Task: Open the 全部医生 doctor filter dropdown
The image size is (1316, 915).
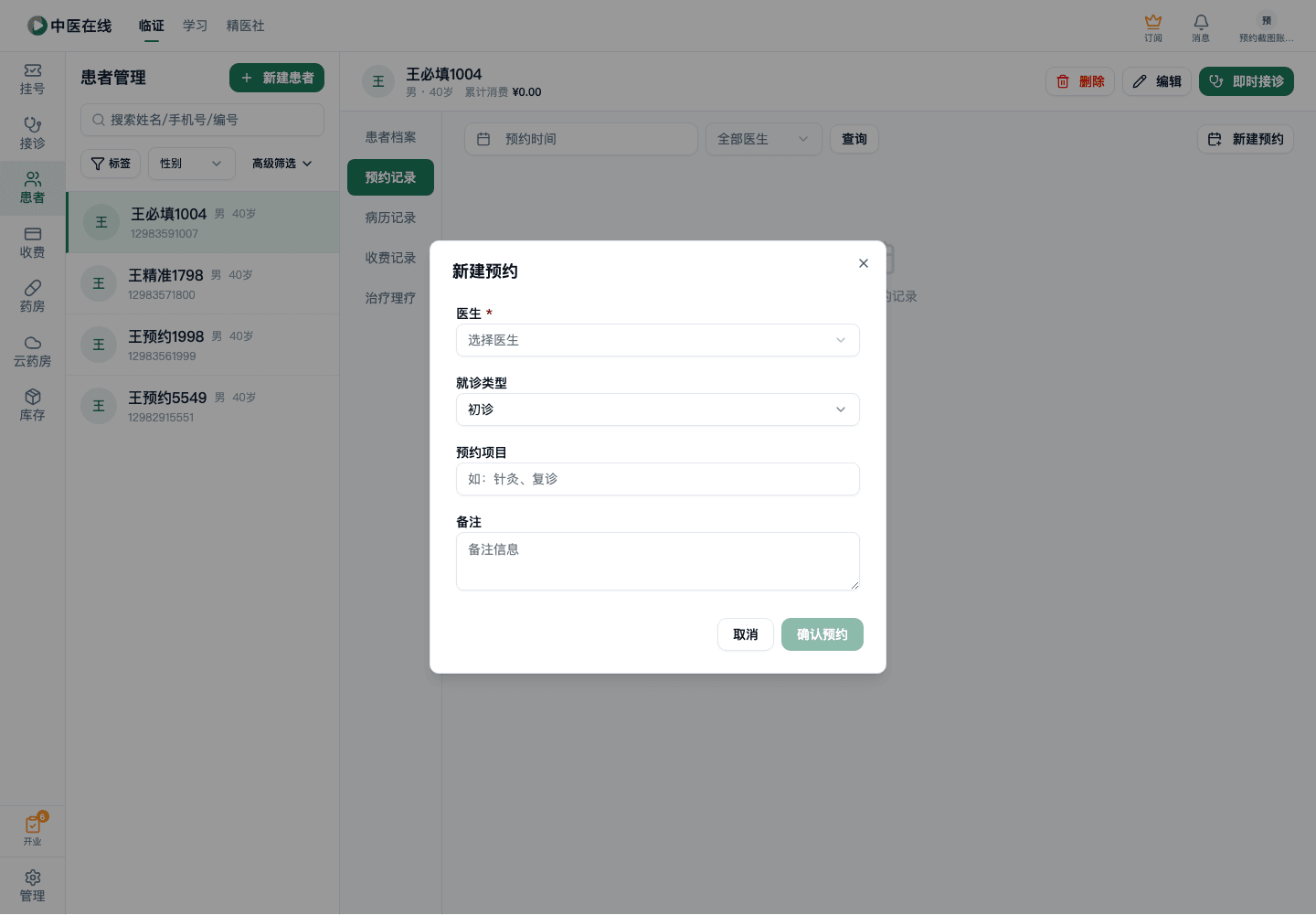Action: pos(764,139)
